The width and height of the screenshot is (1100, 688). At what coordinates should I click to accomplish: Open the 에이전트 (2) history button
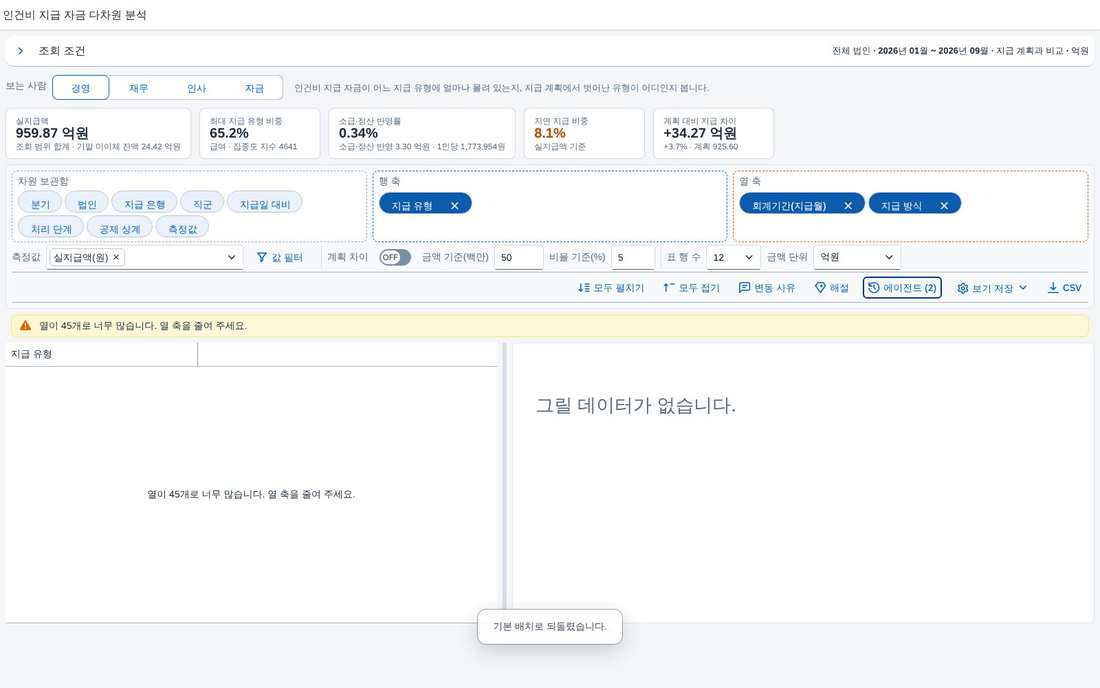click(x=902, y=288)
